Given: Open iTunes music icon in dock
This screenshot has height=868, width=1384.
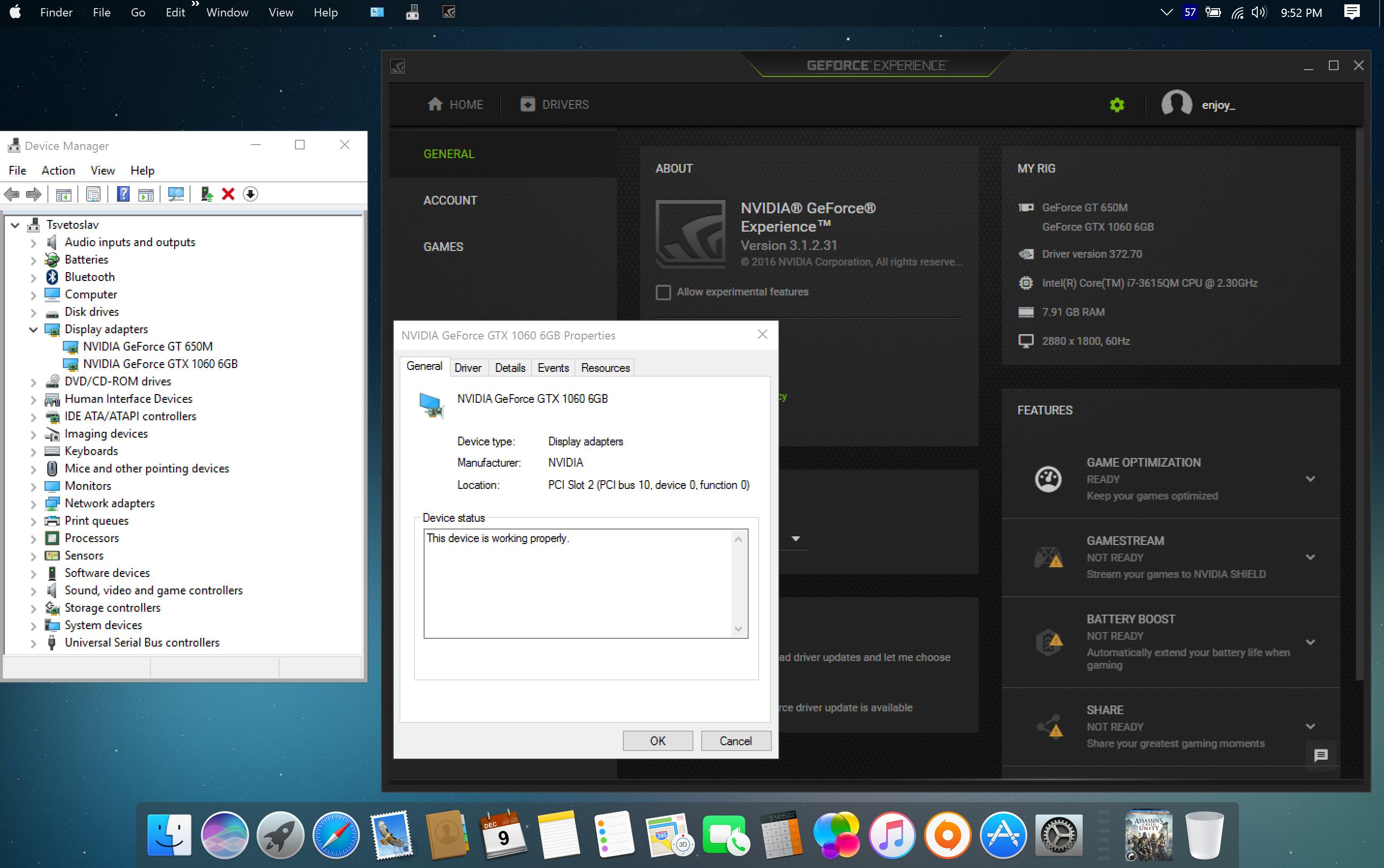Looking at the screenshot, I should tap(892, 835).
